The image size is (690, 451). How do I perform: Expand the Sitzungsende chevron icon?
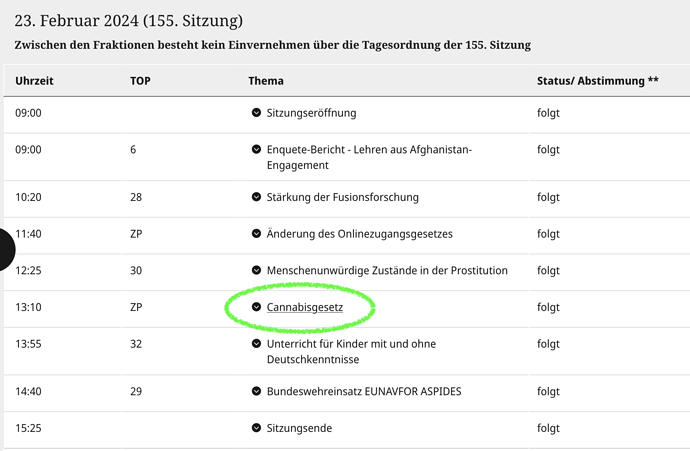pos(256,427)
